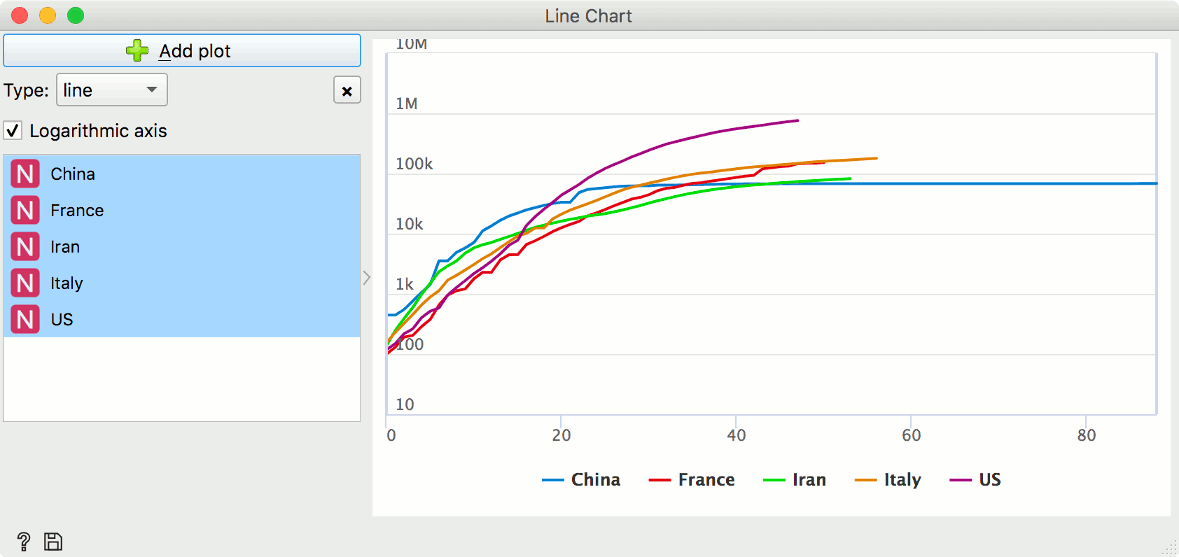Toggle the US series in the legend
This screenshot has width=1179, height=557.
click(974, 480)
